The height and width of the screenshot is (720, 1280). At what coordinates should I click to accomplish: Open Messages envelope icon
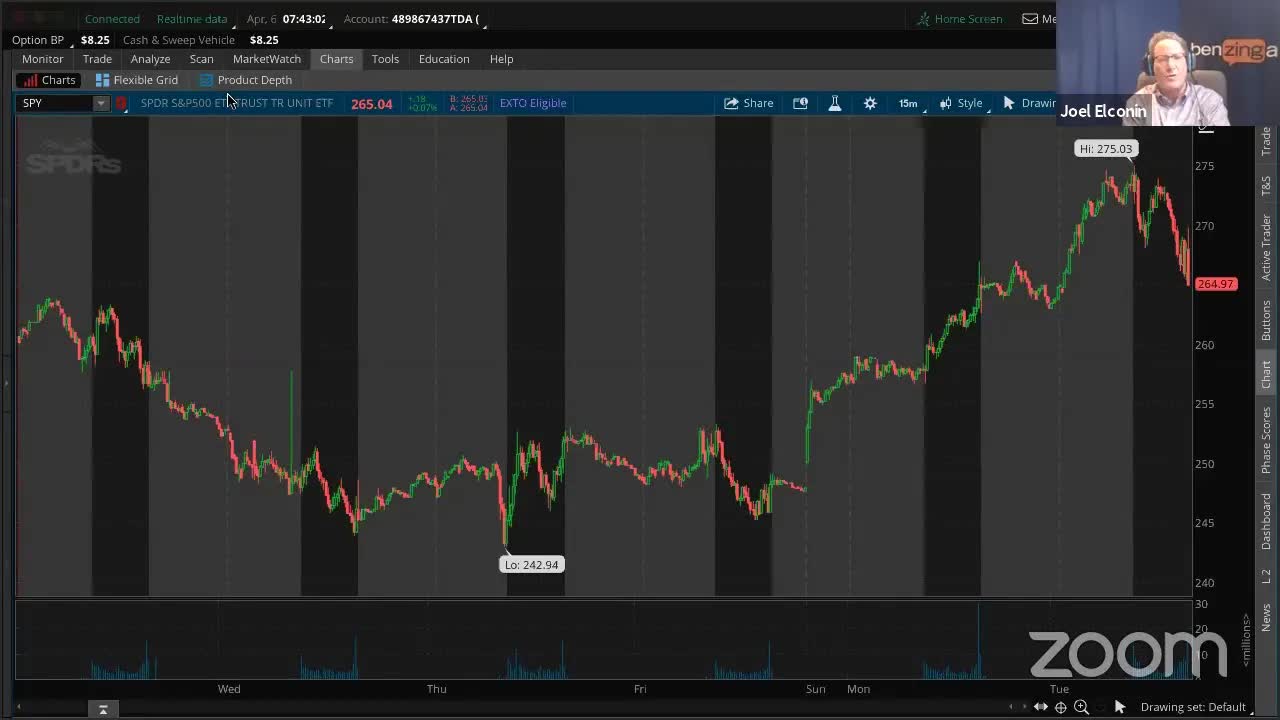(x=1030, y=19)
